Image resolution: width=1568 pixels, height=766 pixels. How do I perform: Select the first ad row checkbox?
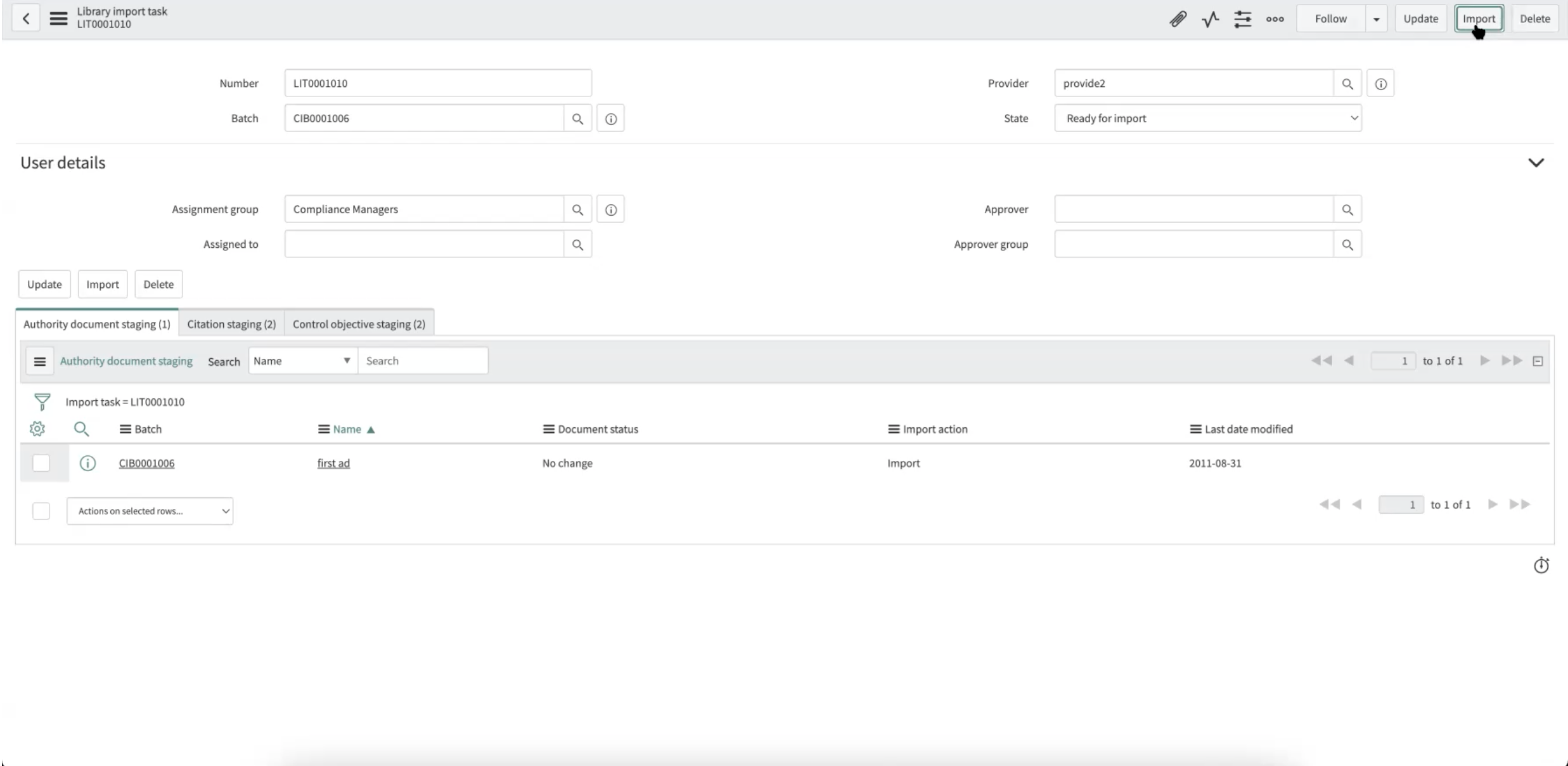41,464
